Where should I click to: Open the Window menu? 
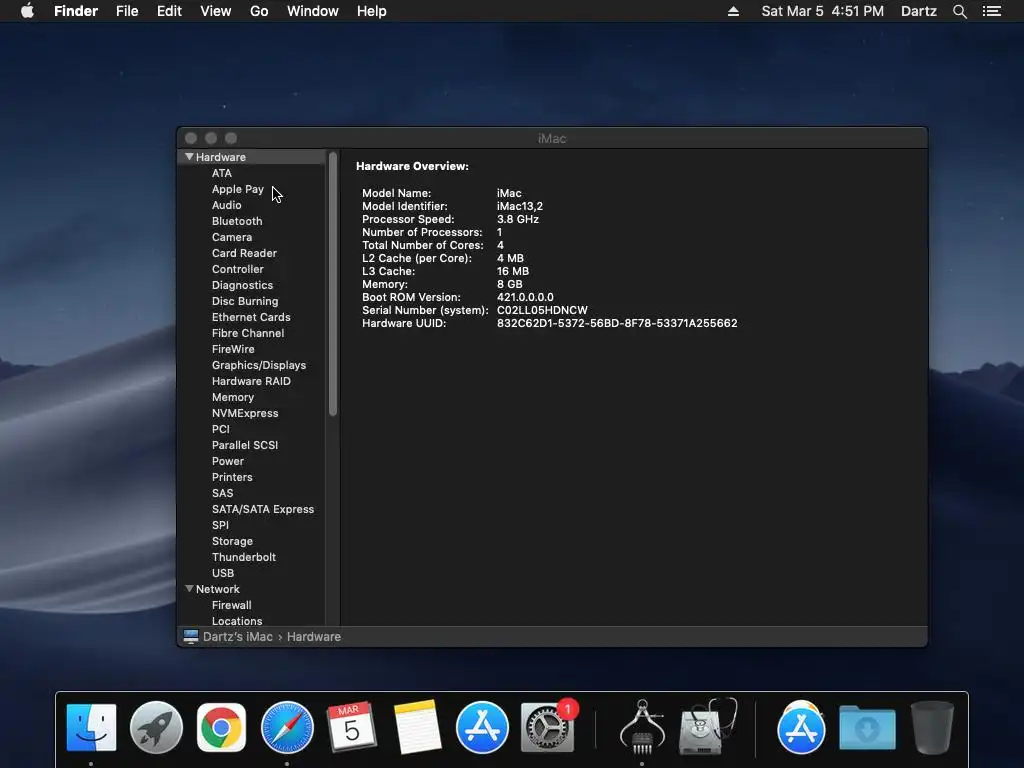[313, 11]
